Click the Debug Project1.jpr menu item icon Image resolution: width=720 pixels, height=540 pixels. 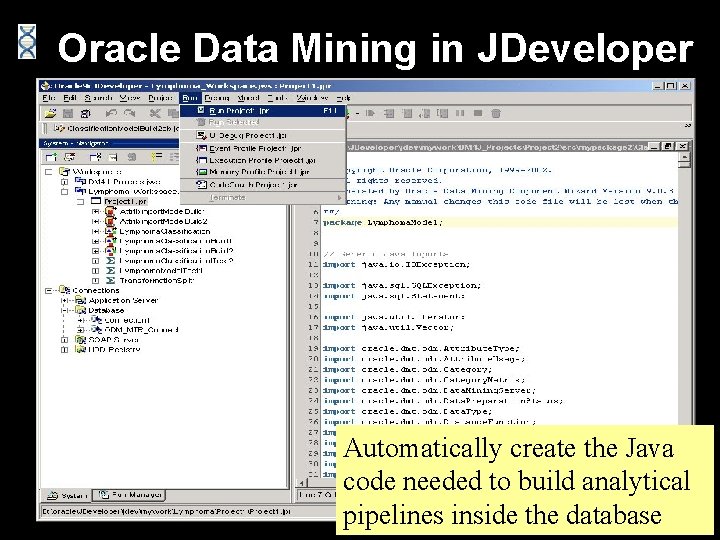tap(201, 135)
